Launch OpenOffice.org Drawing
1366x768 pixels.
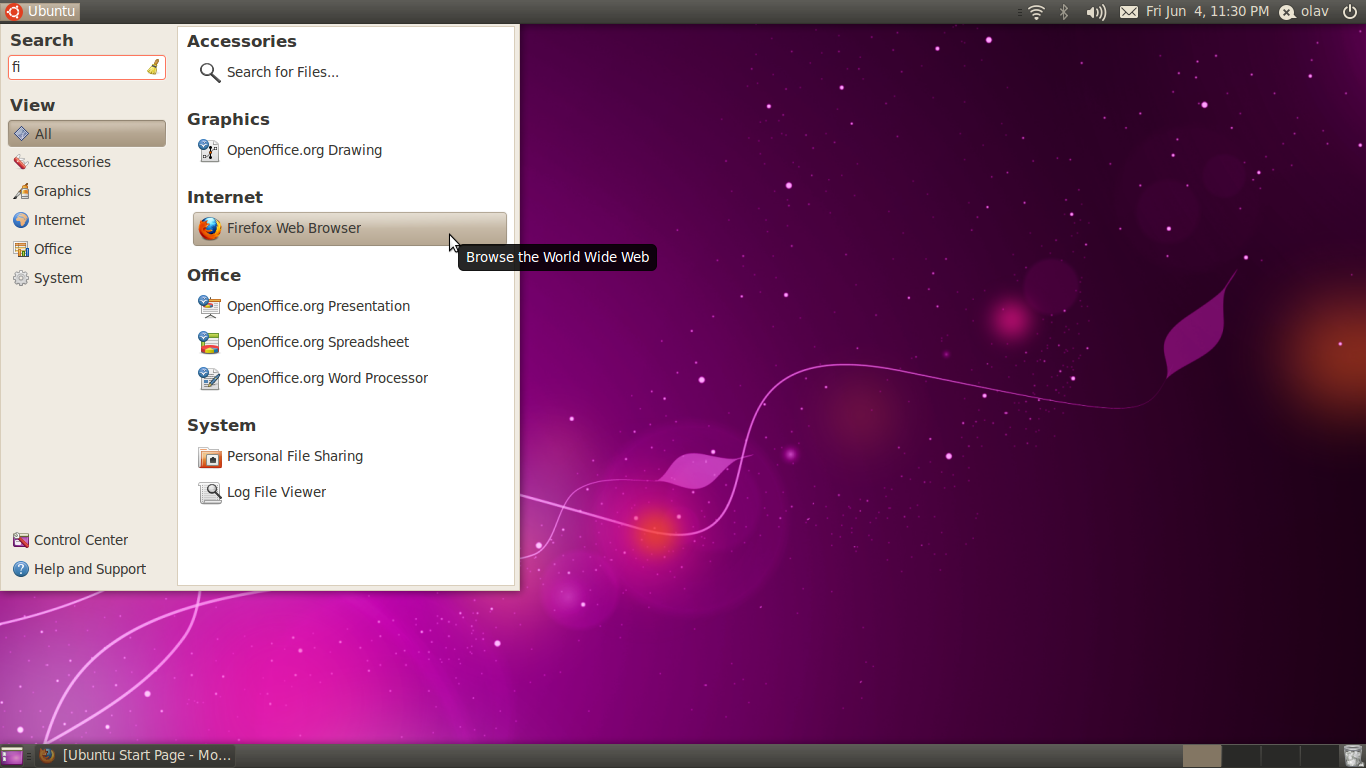pyautogui.click(x=349, y=150)
